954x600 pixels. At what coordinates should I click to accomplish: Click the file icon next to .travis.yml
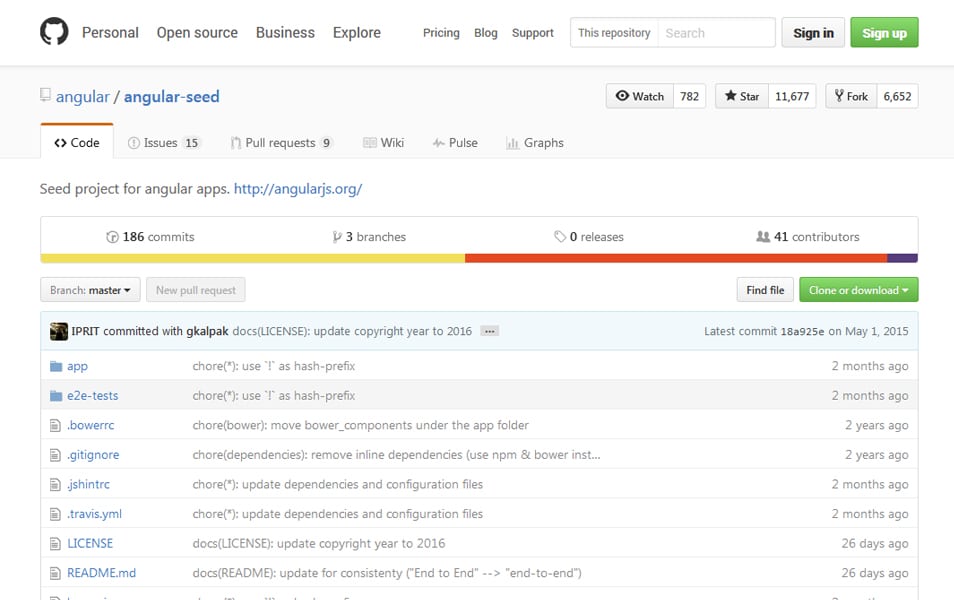click(55, 514)
